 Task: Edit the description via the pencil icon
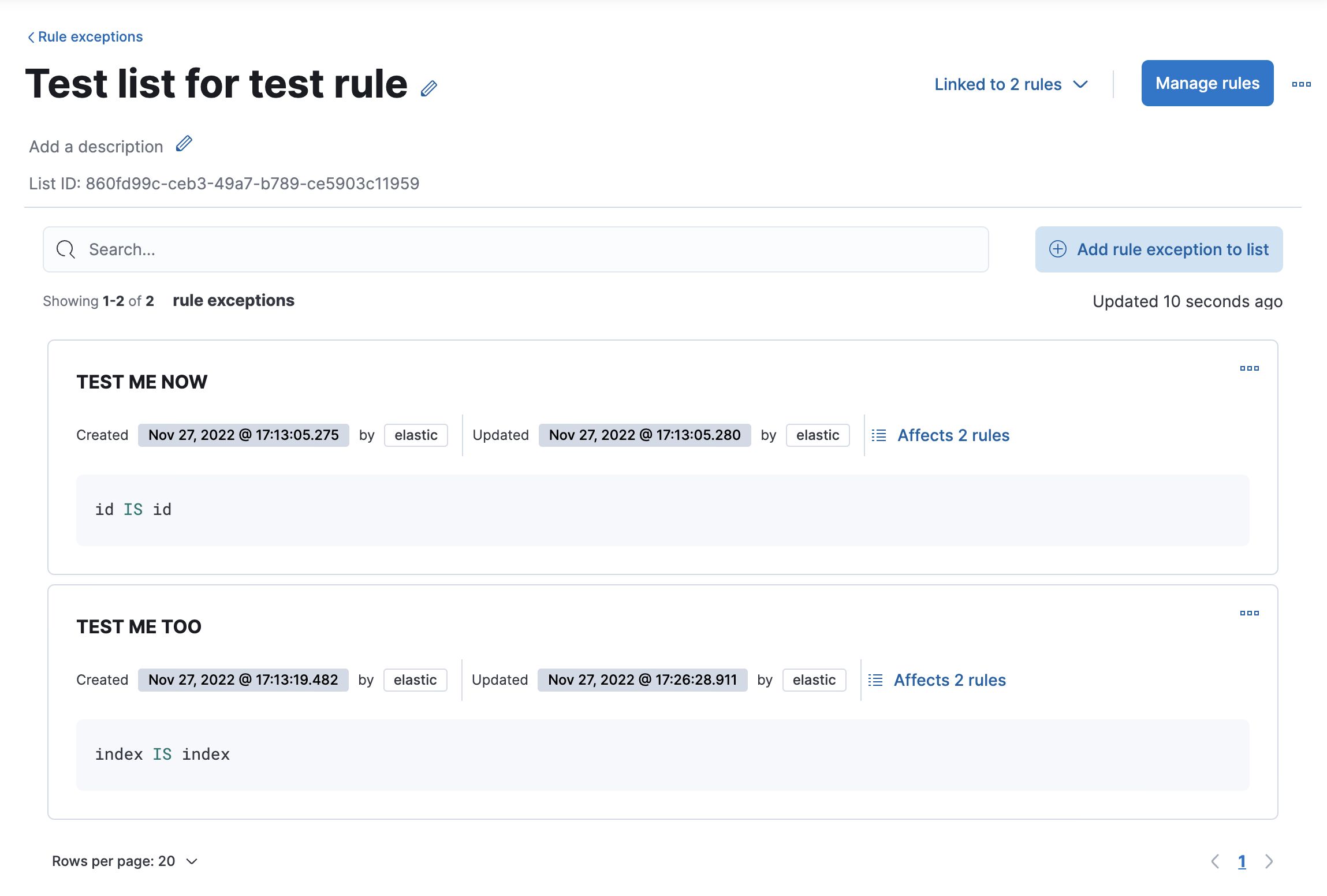coord(184,144)
